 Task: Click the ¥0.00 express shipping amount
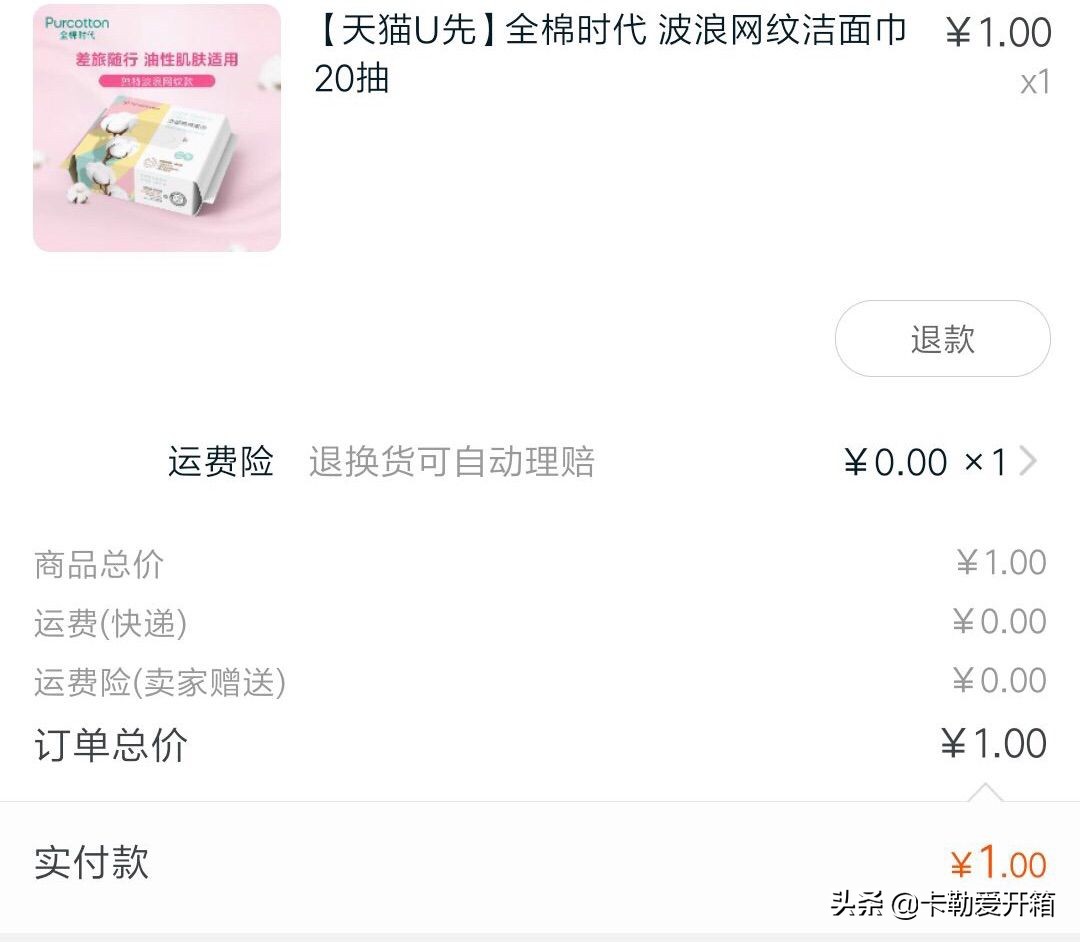pos(998,622)
